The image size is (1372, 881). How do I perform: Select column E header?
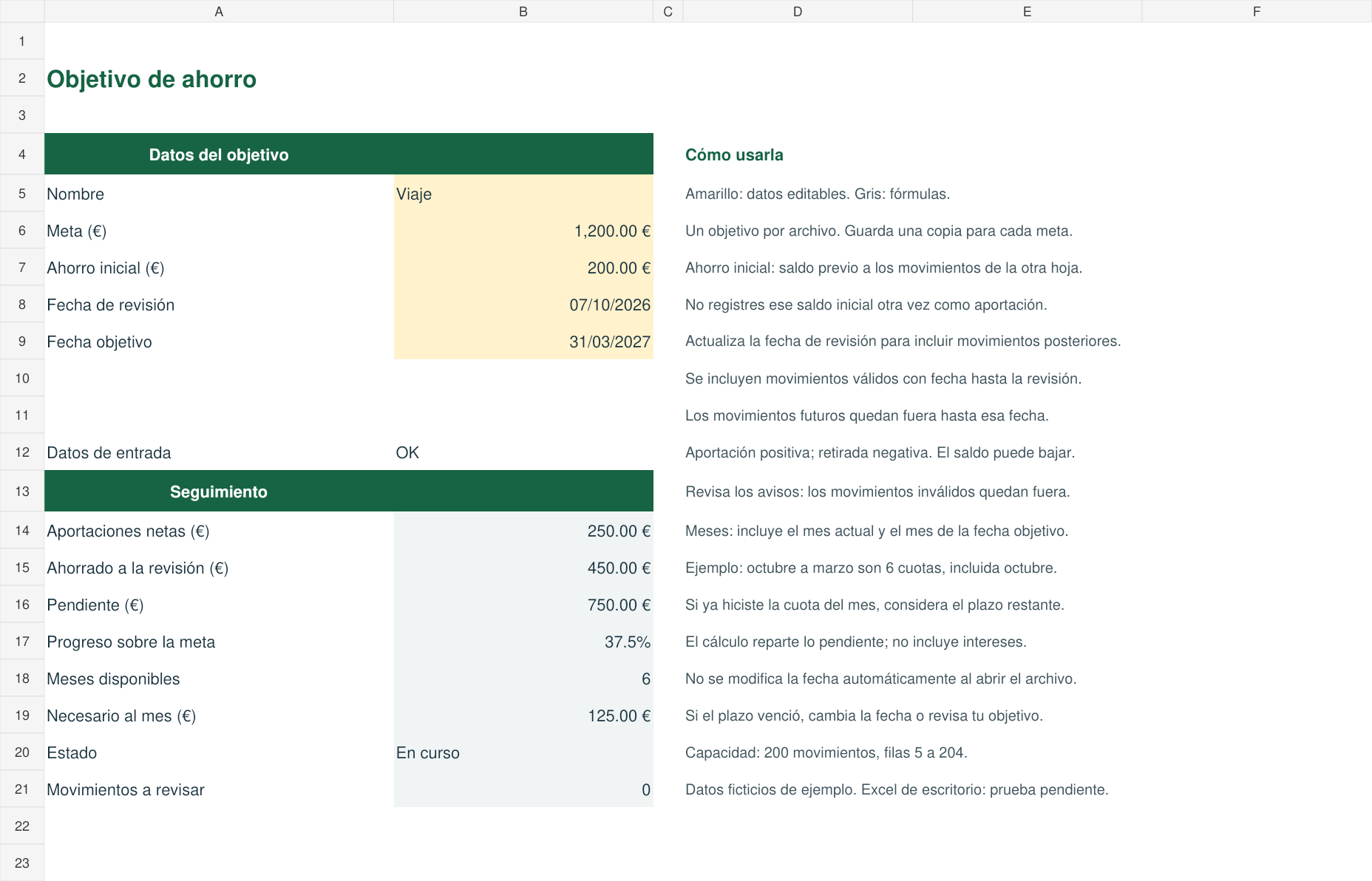(x=1027, y=11)
